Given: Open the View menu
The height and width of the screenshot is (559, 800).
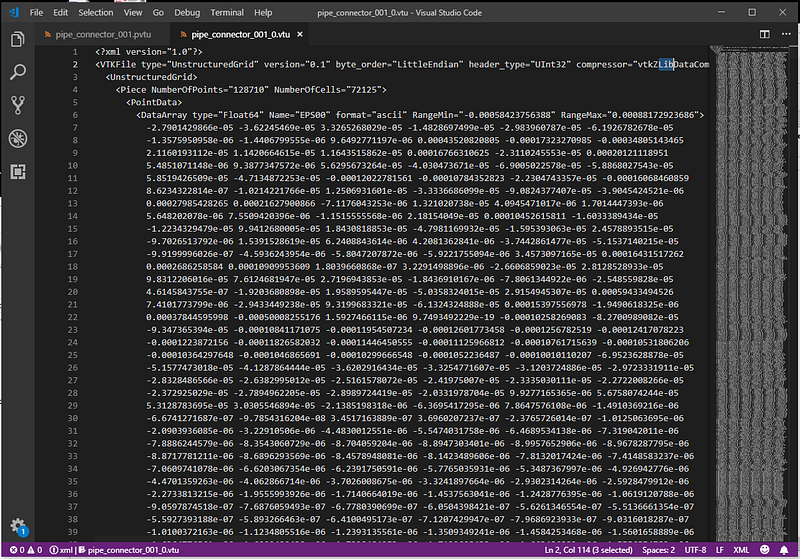Looking at the screenshot, I should 133,12.
